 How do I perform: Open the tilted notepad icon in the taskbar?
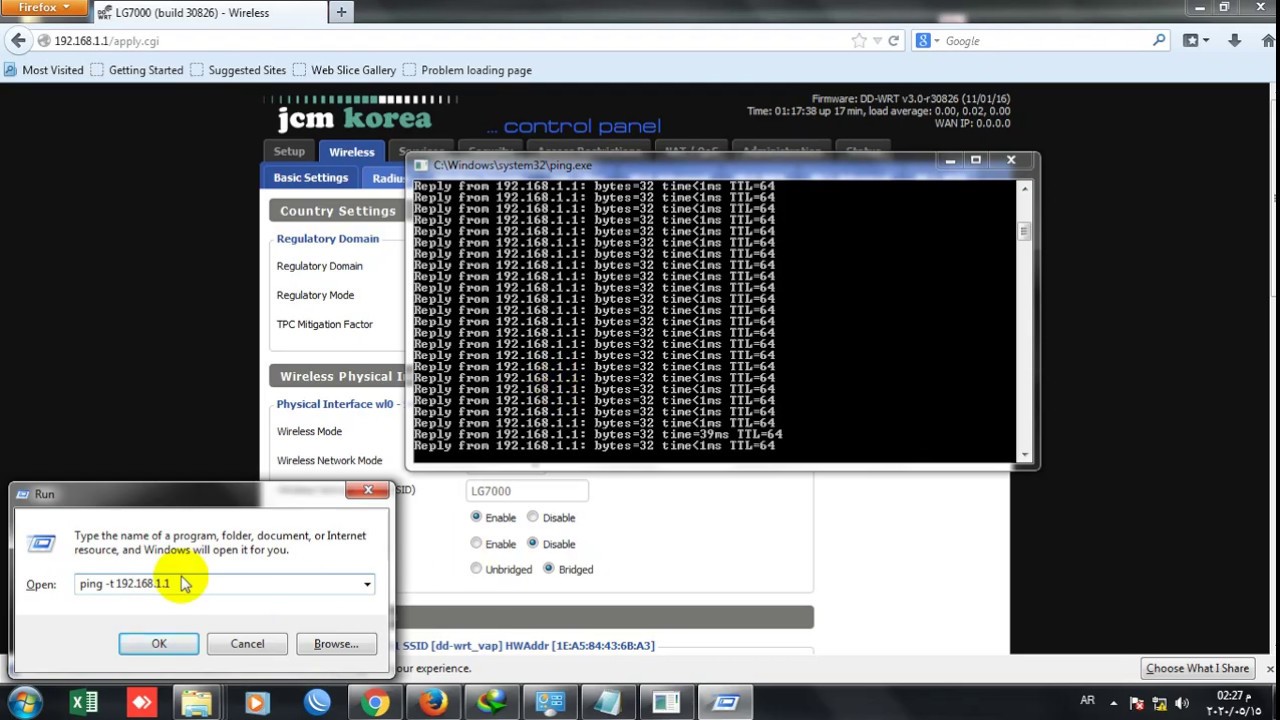[607, 703]
